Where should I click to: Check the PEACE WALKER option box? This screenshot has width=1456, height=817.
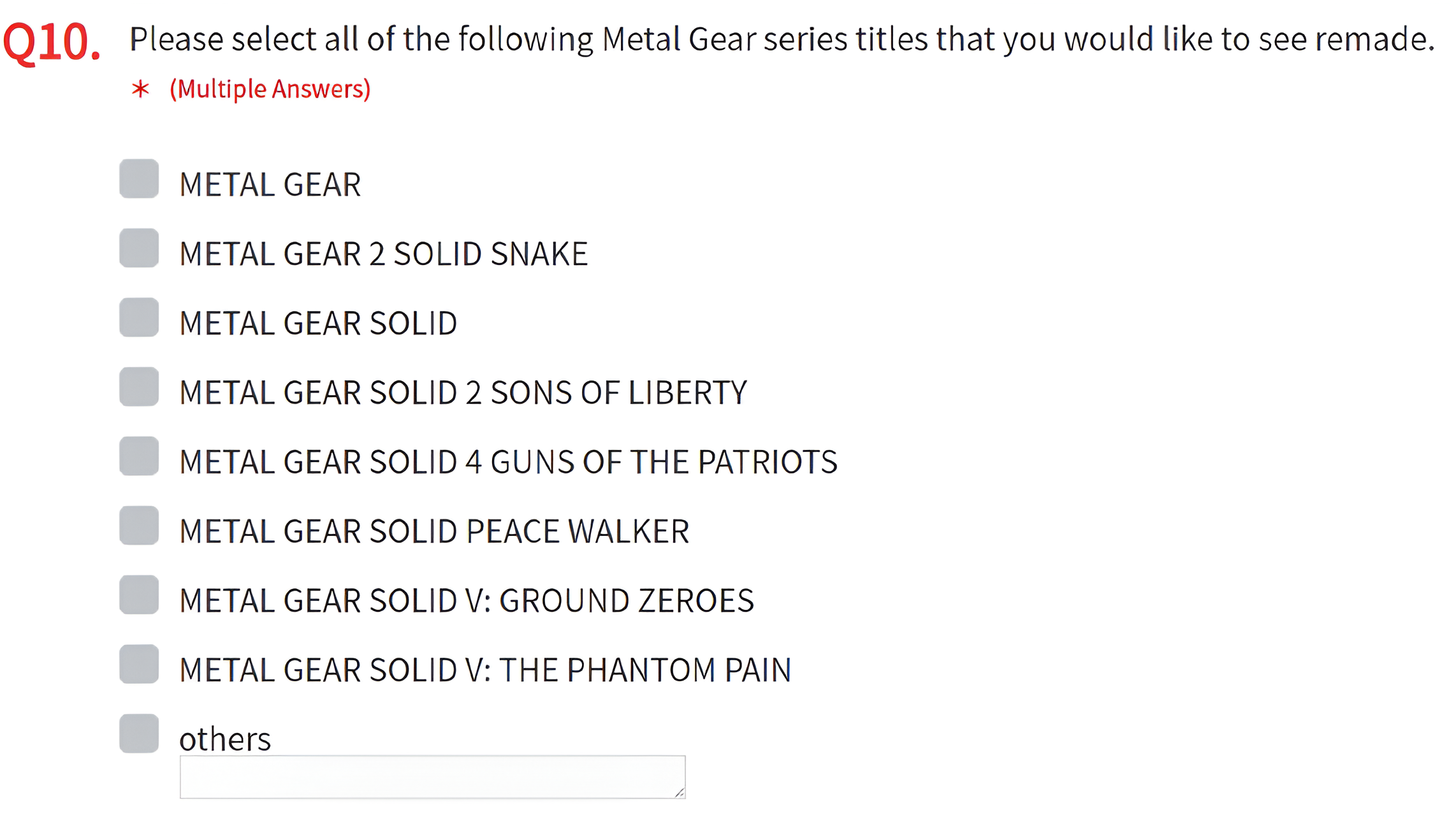(x=139, y=526)
